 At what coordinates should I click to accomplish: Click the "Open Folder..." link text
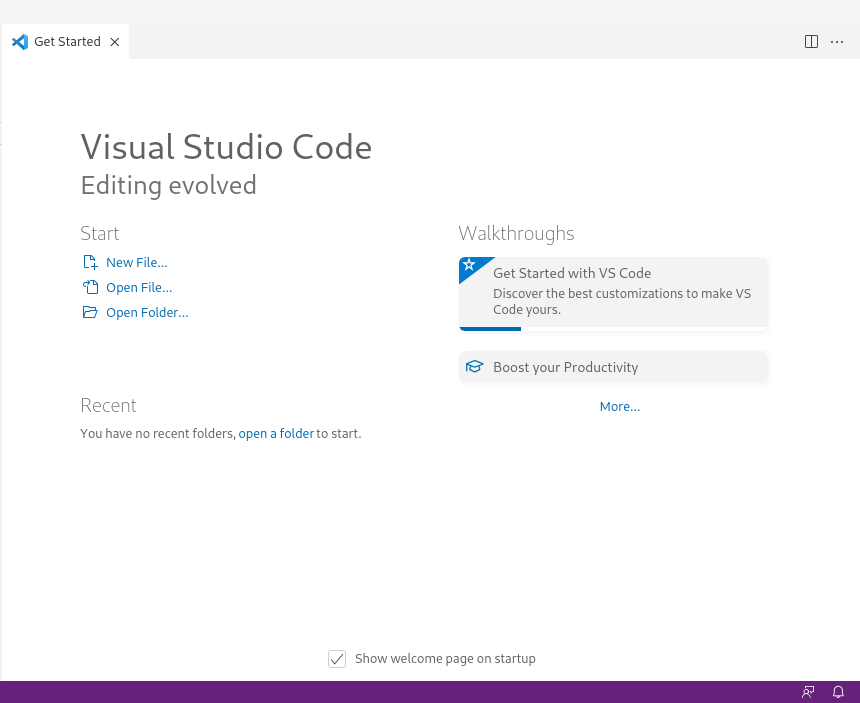point(147,313)
